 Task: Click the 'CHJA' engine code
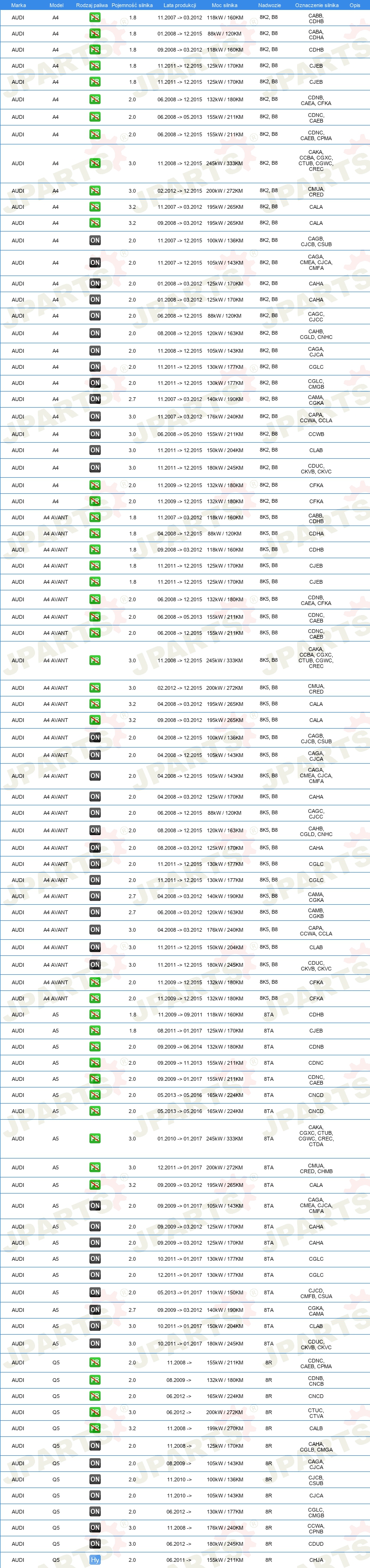click(x=316, y=1560)
